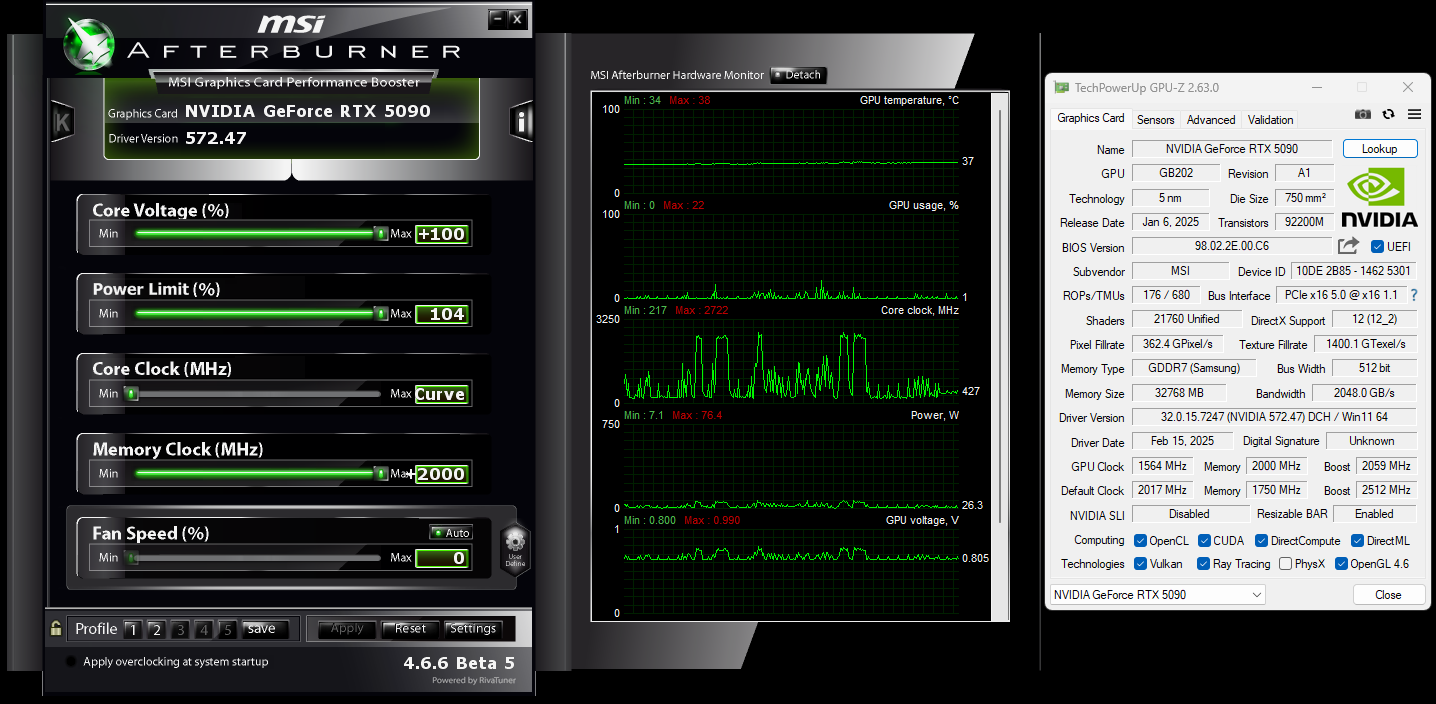Image resolution: width=1436 pixels, height=704 pixels.
Task: Select profile slot 5
Action: [228, 630]
